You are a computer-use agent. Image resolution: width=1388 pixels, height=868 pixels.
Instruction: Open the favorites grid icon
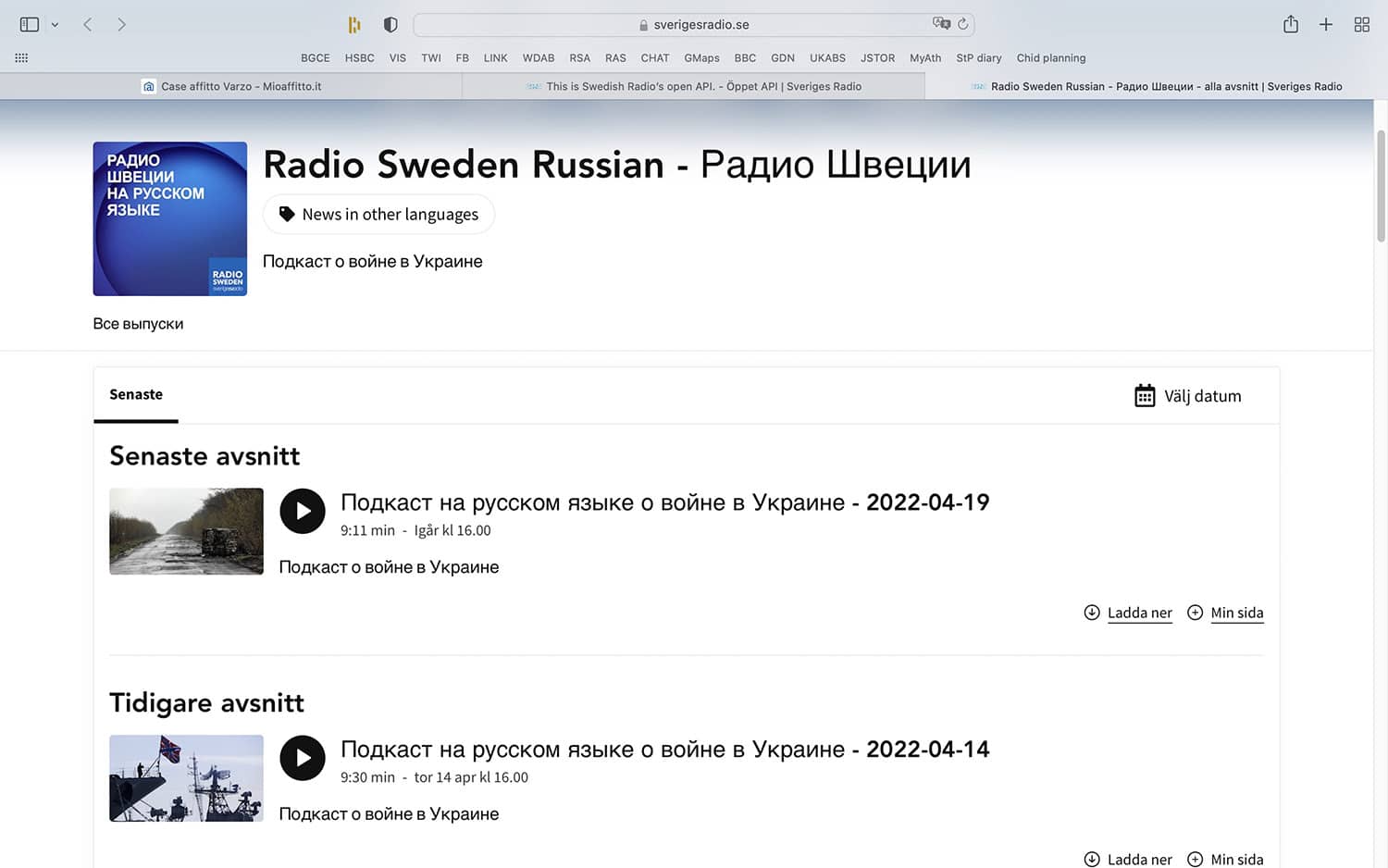click(21, 57)
